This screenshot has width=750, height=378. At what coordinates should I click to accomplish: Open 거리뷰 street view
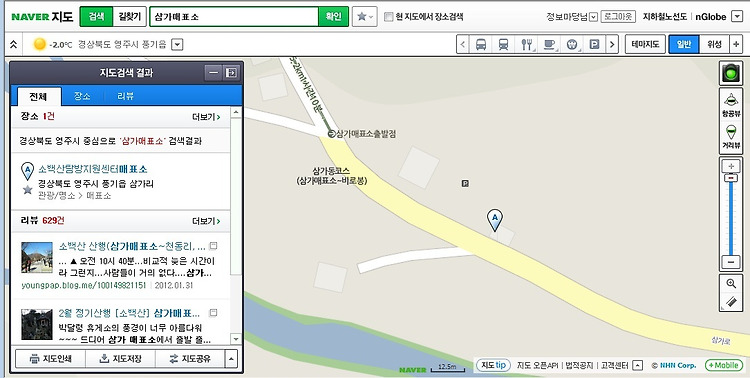731,136
